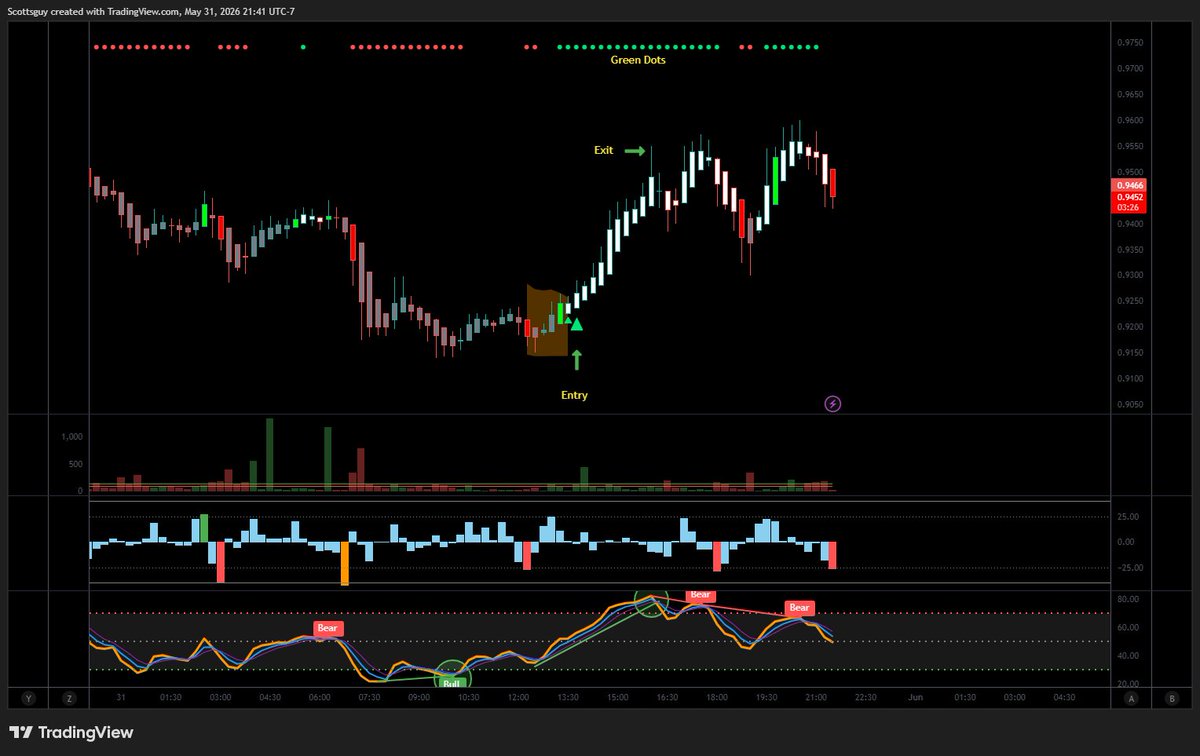Click the green entry triangle marker

[x=576, y=324]
